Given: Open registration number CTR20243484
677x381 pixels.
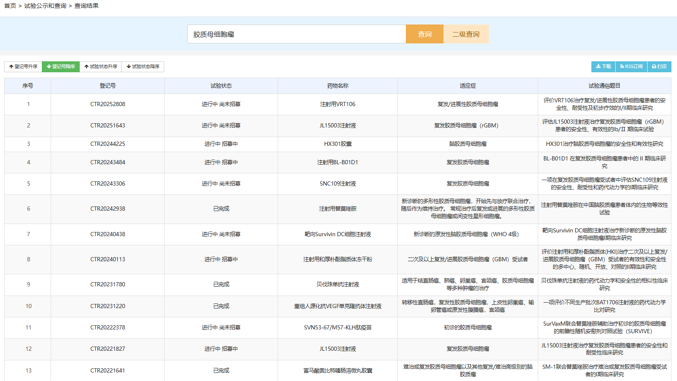Looking at the screenshot, I should click(x=108, y=162).
